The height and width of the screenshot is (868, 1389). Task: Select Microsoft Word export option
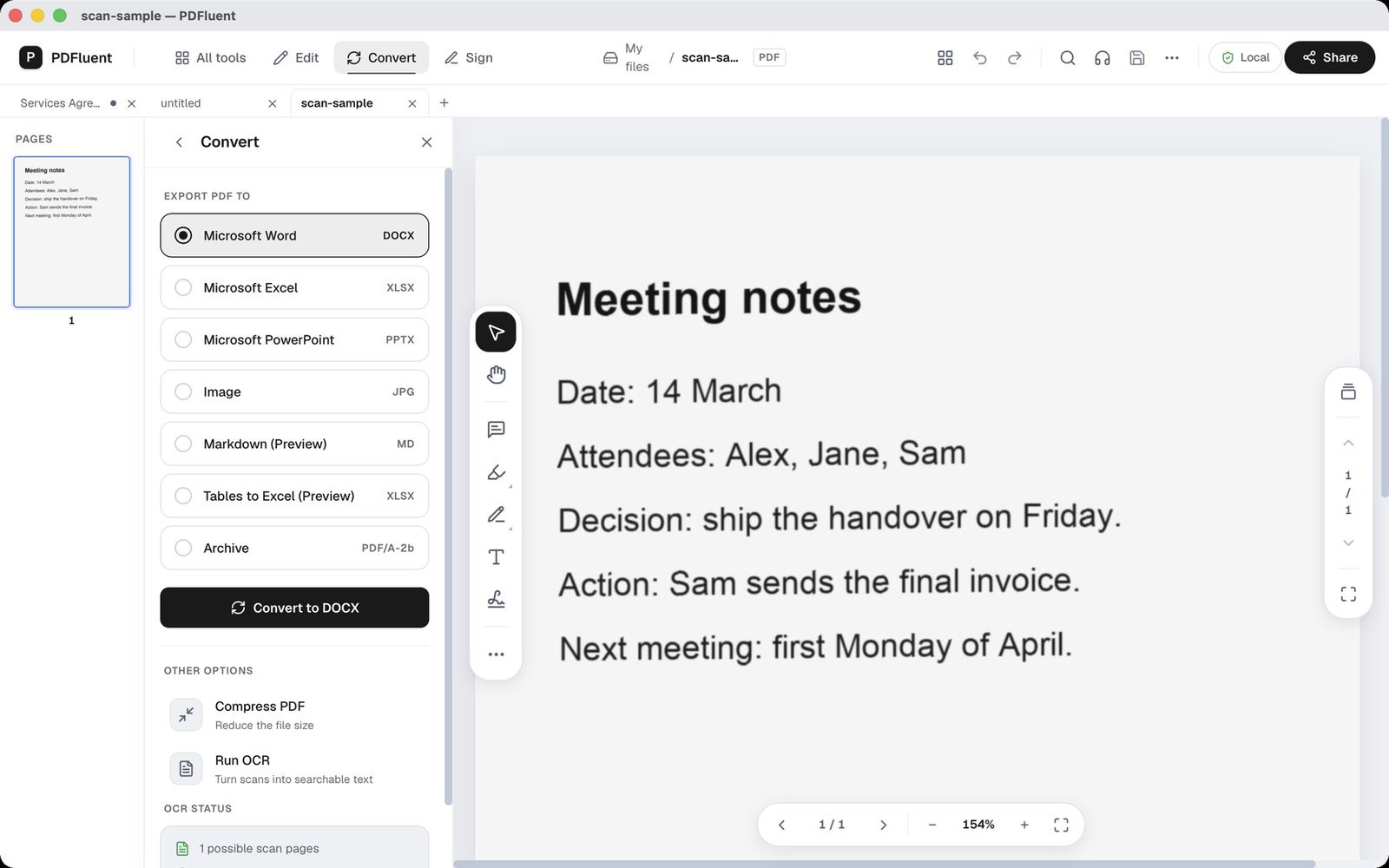[294, 235]
